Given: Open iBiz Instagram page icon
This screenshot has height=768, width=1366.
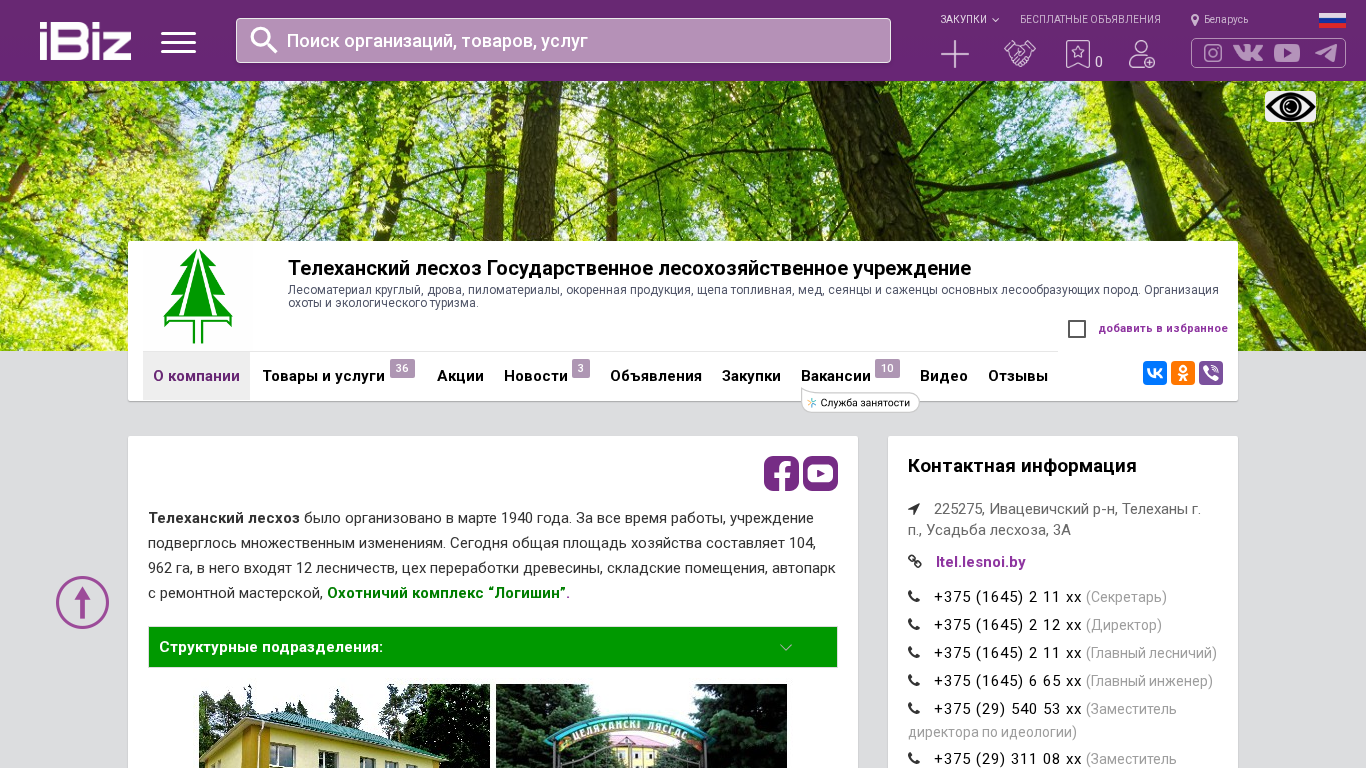Looking at the screenshot, I should pos(1213,53).
